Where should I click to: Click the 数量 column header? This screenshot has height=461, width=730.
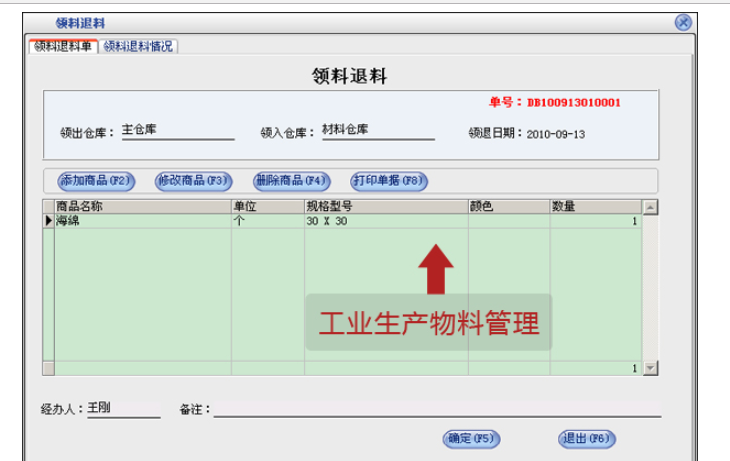pyautogui.click(x=595, y=207)
